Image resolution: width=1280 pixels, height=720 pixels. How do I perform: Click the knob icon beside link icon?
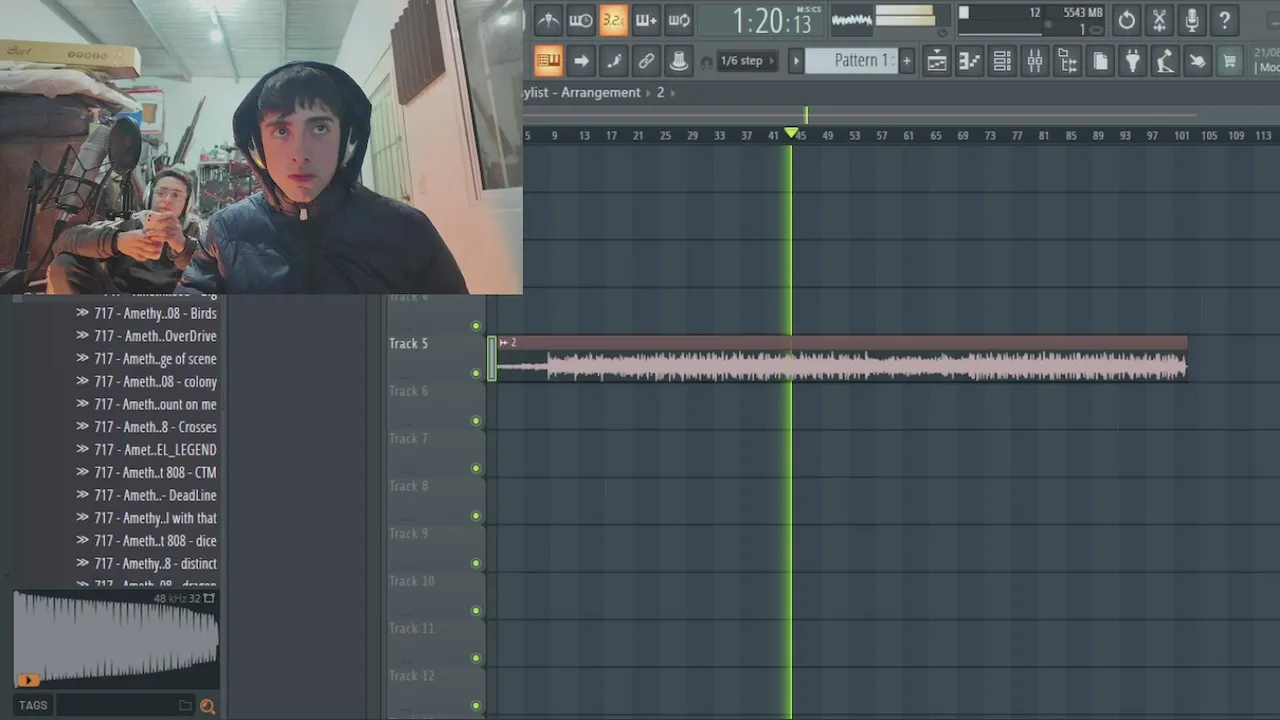(679, 61)
